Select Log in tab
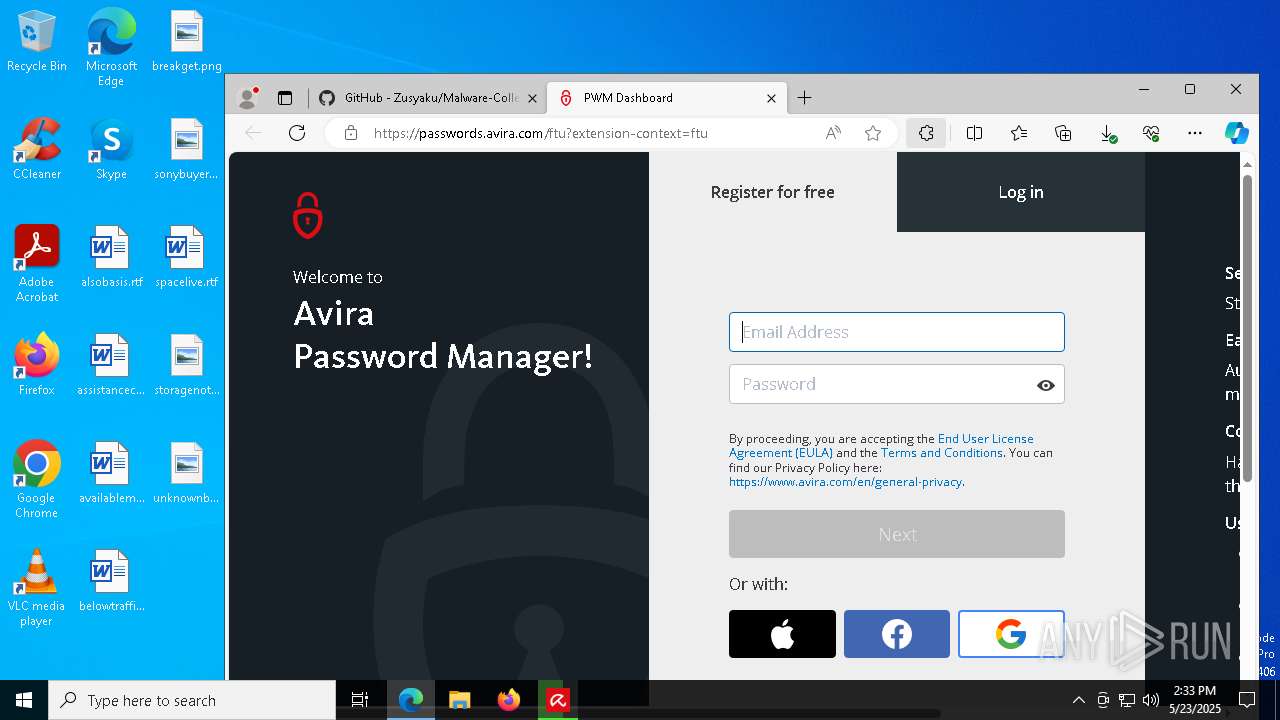 [x=1021, y=192]
